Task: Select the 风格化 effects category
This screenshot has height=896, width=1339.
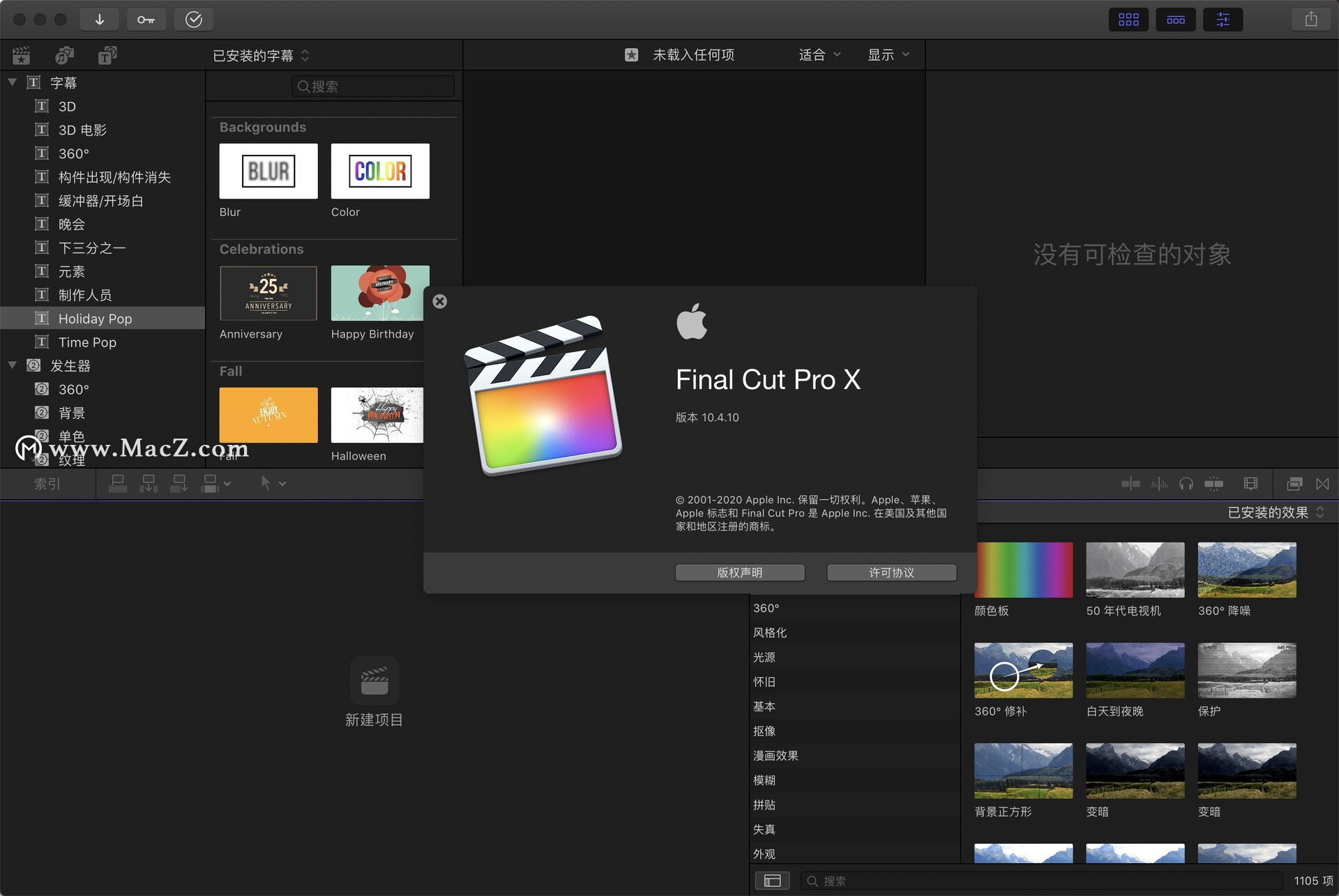Action: point(854,632)
